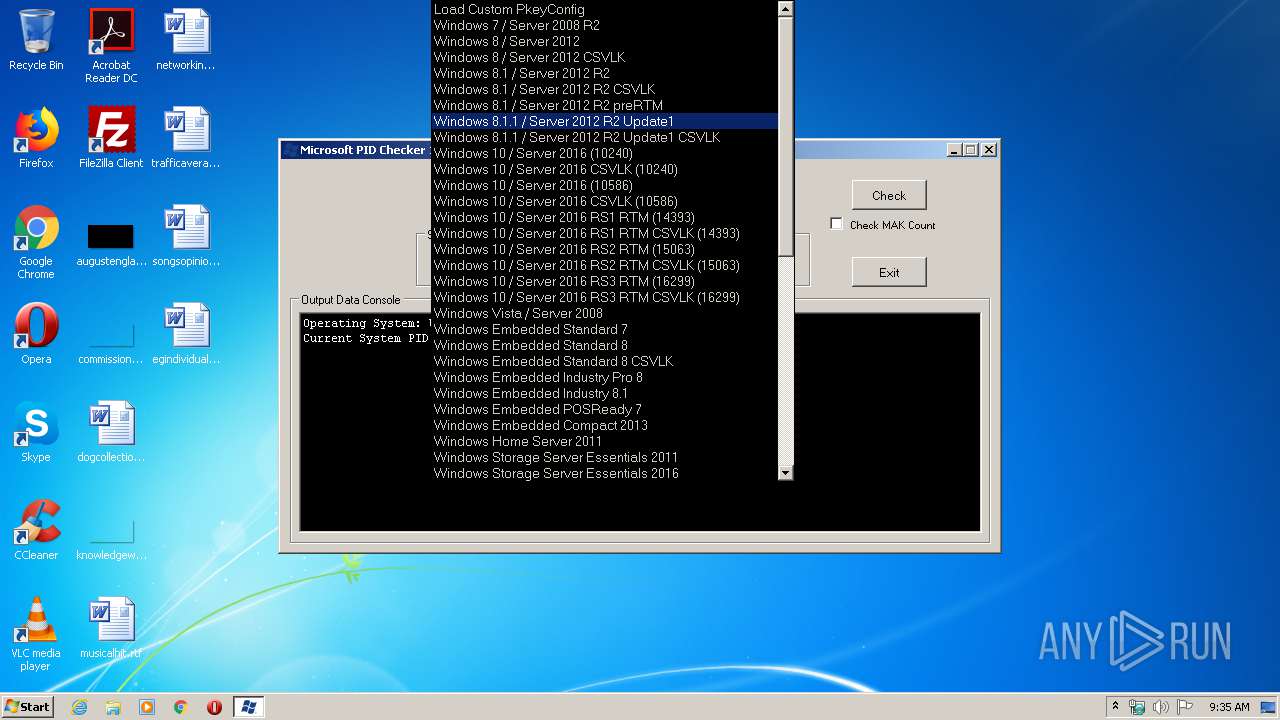Viewport: 1280px width, 720px height.
Task: Open the networkin... Word document icon
Action: (x=186, y=40)
